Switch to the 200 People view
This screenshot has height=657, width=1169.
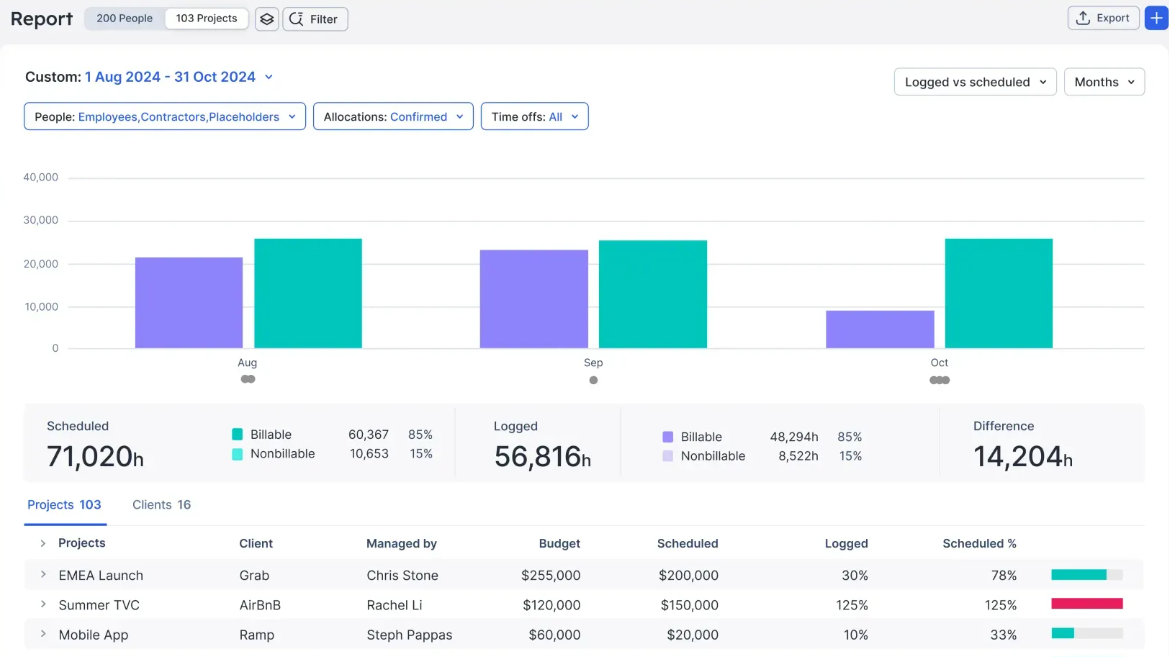[125, 18]
